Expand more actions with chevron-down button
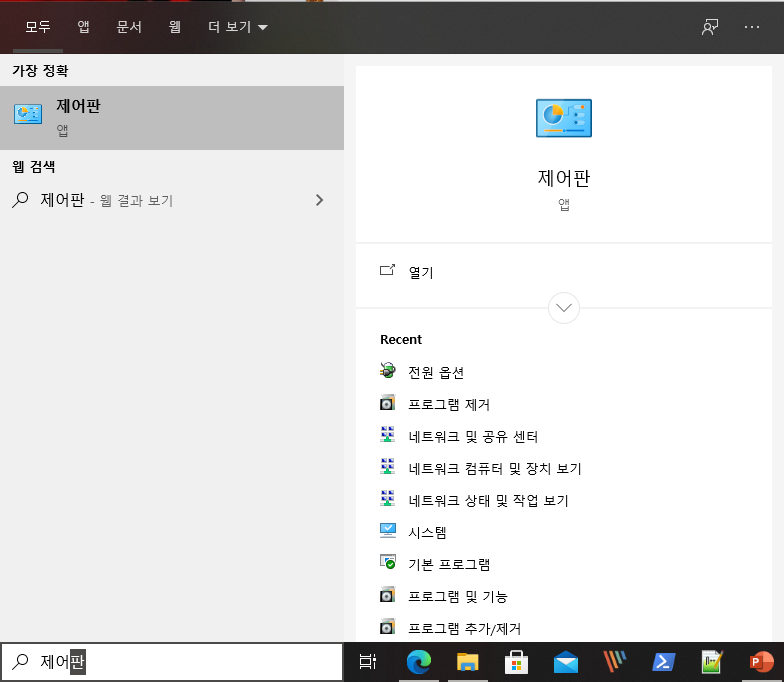The height and width of the screenshot is (682, 784). coord(564,308)
